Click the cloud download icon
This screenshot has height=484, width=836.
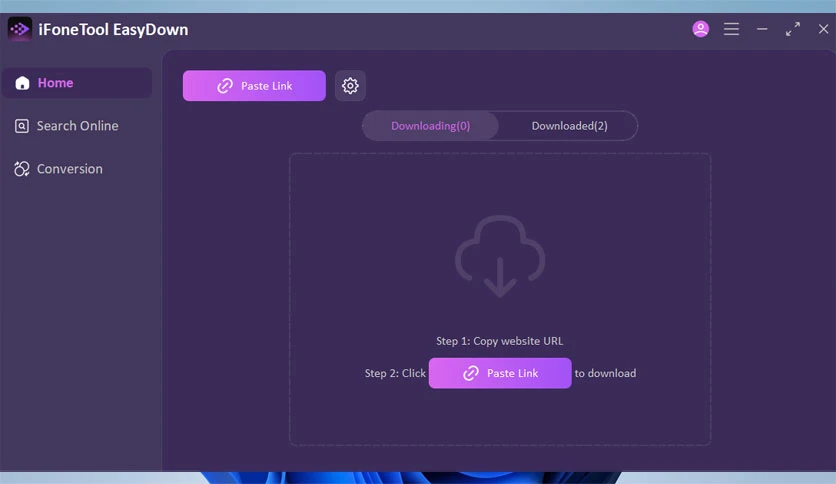pyautogui.click(x=500, y=256)
